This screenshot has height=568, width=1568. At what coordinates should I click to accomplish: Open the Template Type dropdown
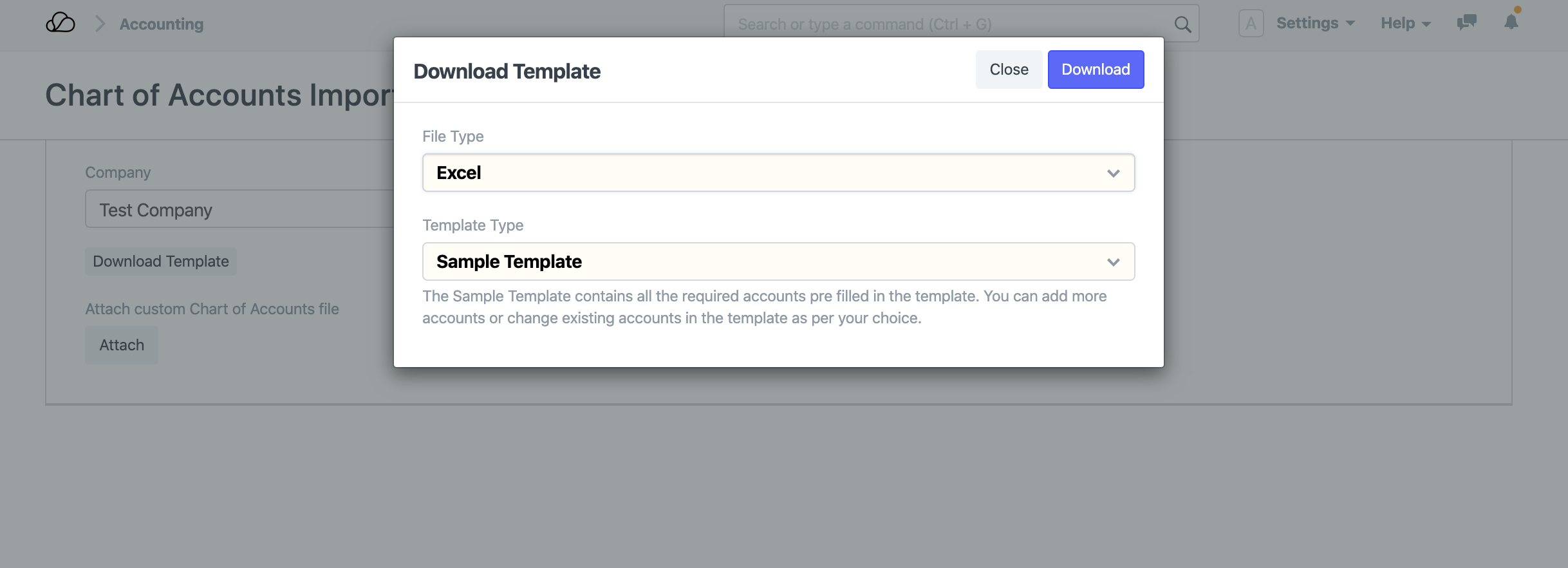(x=766, y=261)
